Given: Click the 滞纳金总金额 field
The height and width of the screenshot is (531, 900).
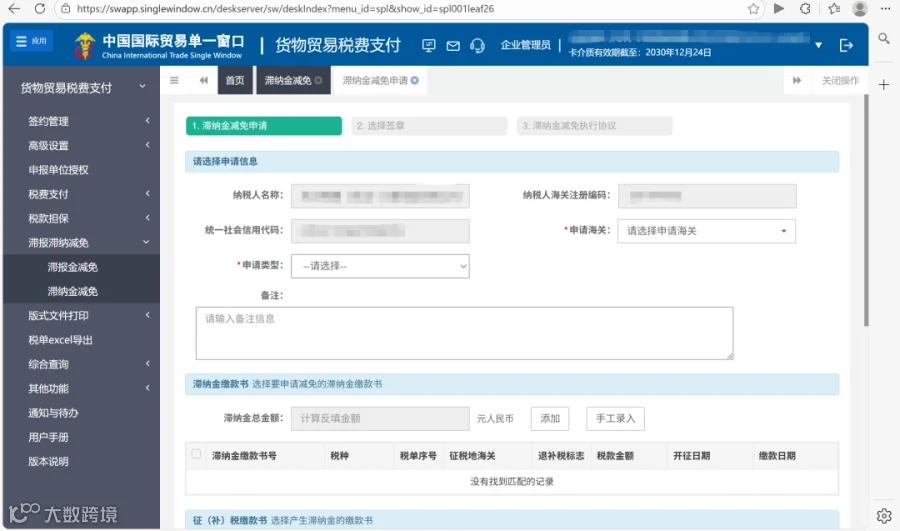Looking at the screenshot, I should coord(380,418).
